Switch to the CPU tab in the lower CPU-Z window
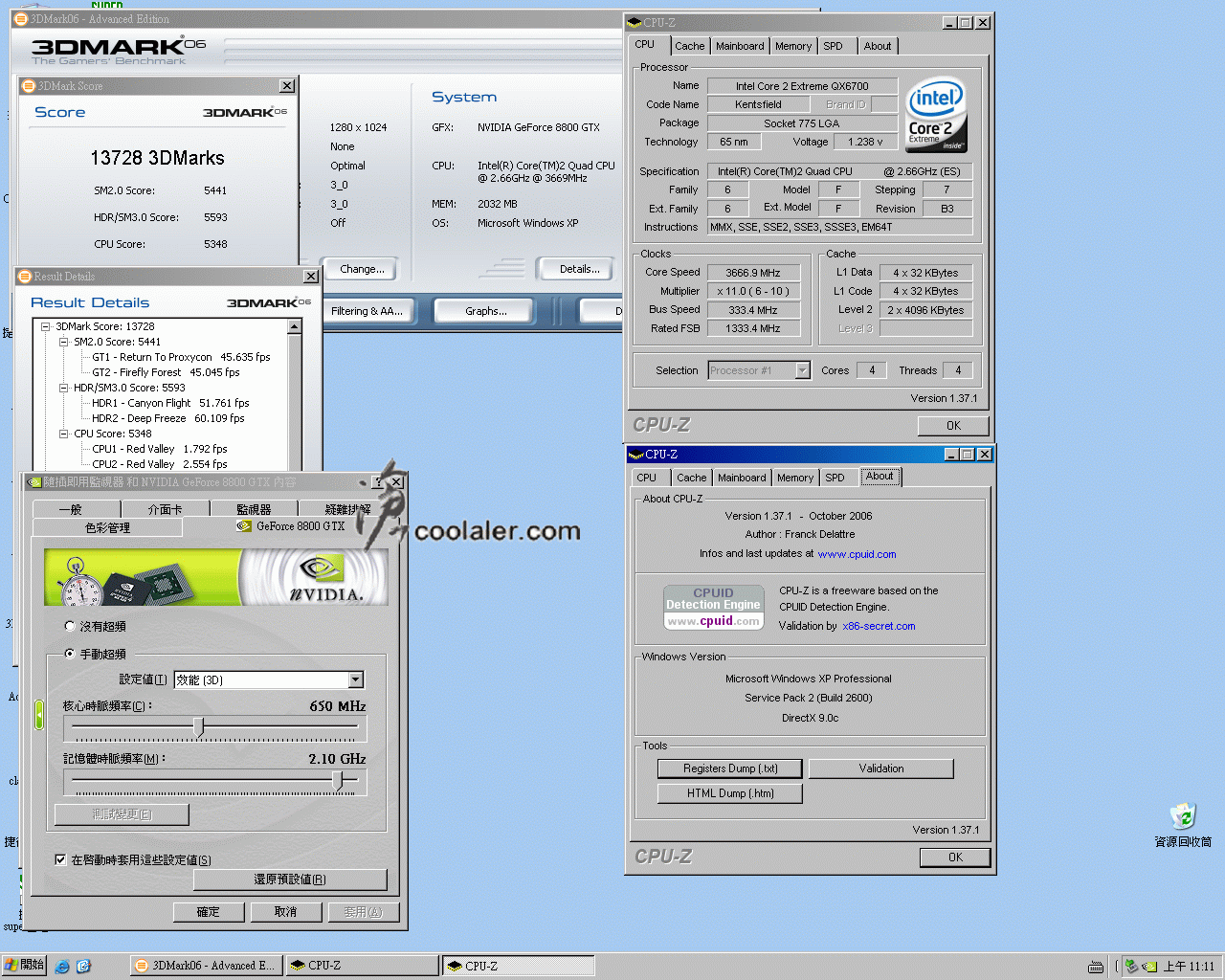Viewport: 1225px width, 980px height. tap(647, 478)
